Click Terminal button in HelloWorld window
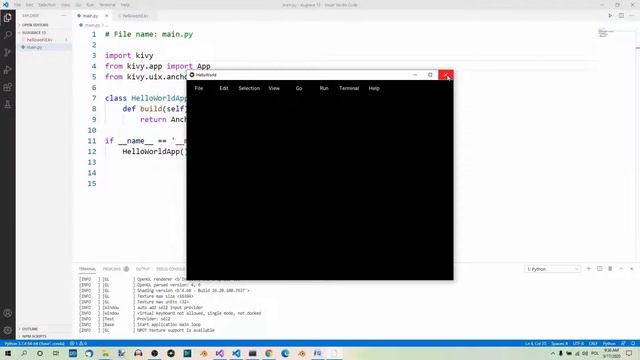 click(x=349, y=88)
